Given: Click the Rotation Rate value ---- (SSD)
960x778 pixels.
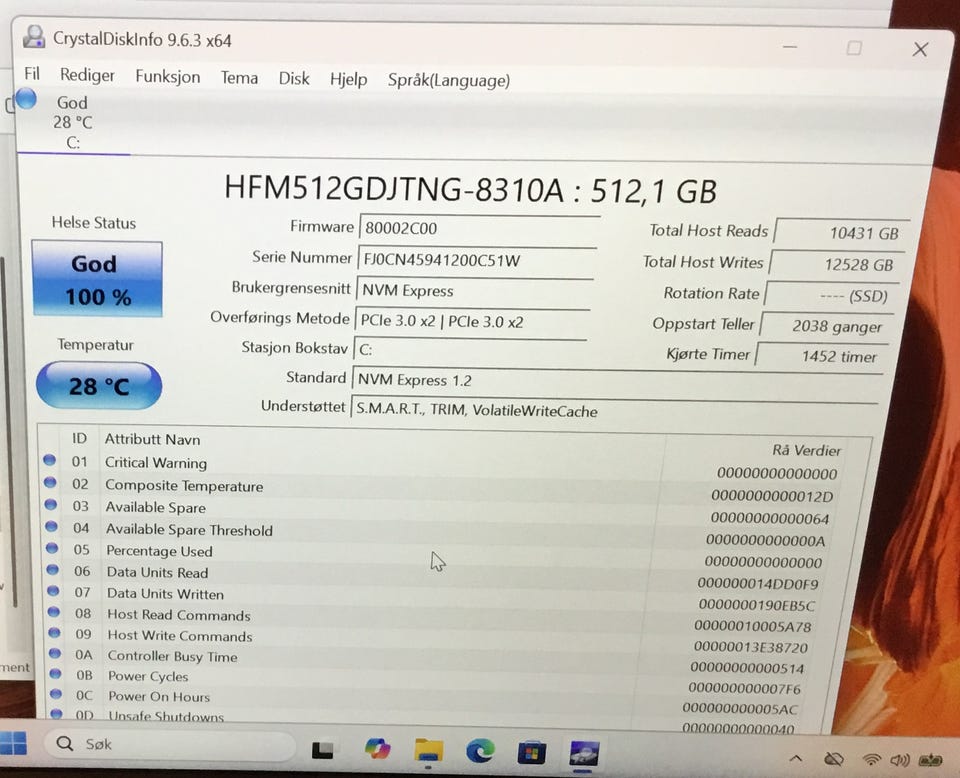Looking at the screenshot, I should (x=832, y=296).
